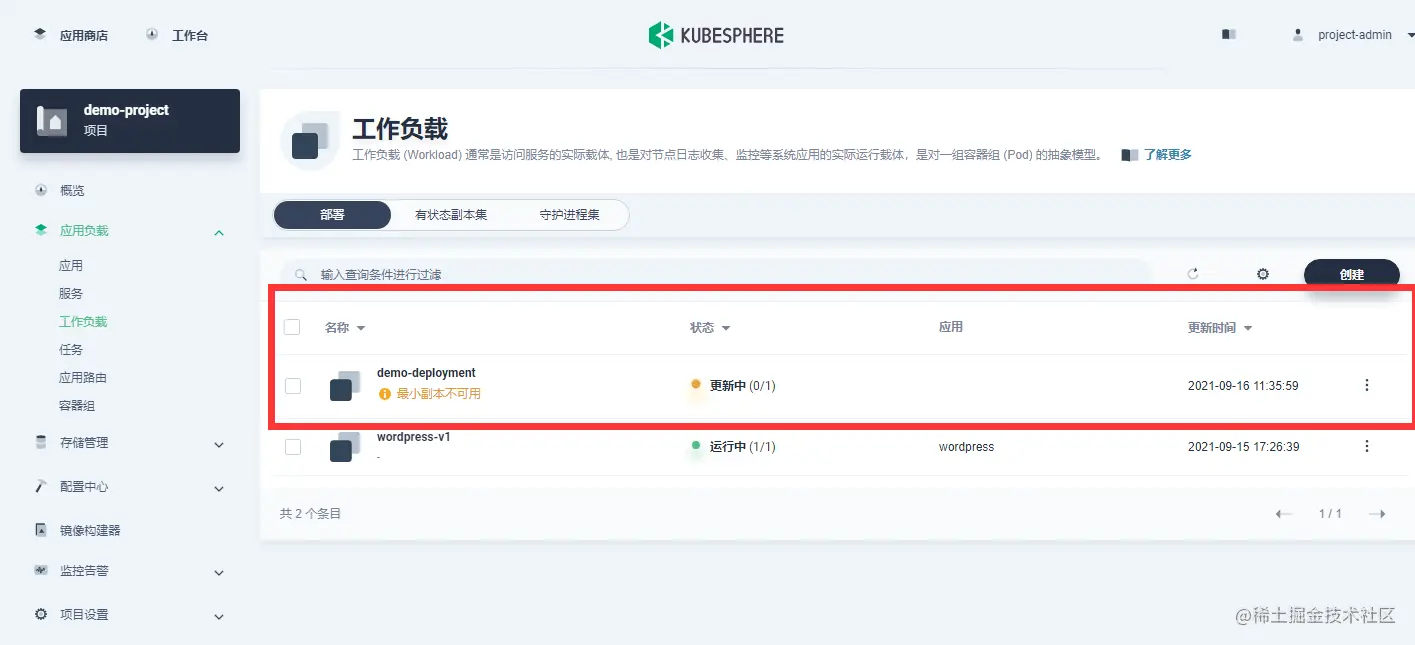This screenshot has width=1415, height=645.
Task: Expand the 监控告警 section chevron
Action: pos(219,572)
